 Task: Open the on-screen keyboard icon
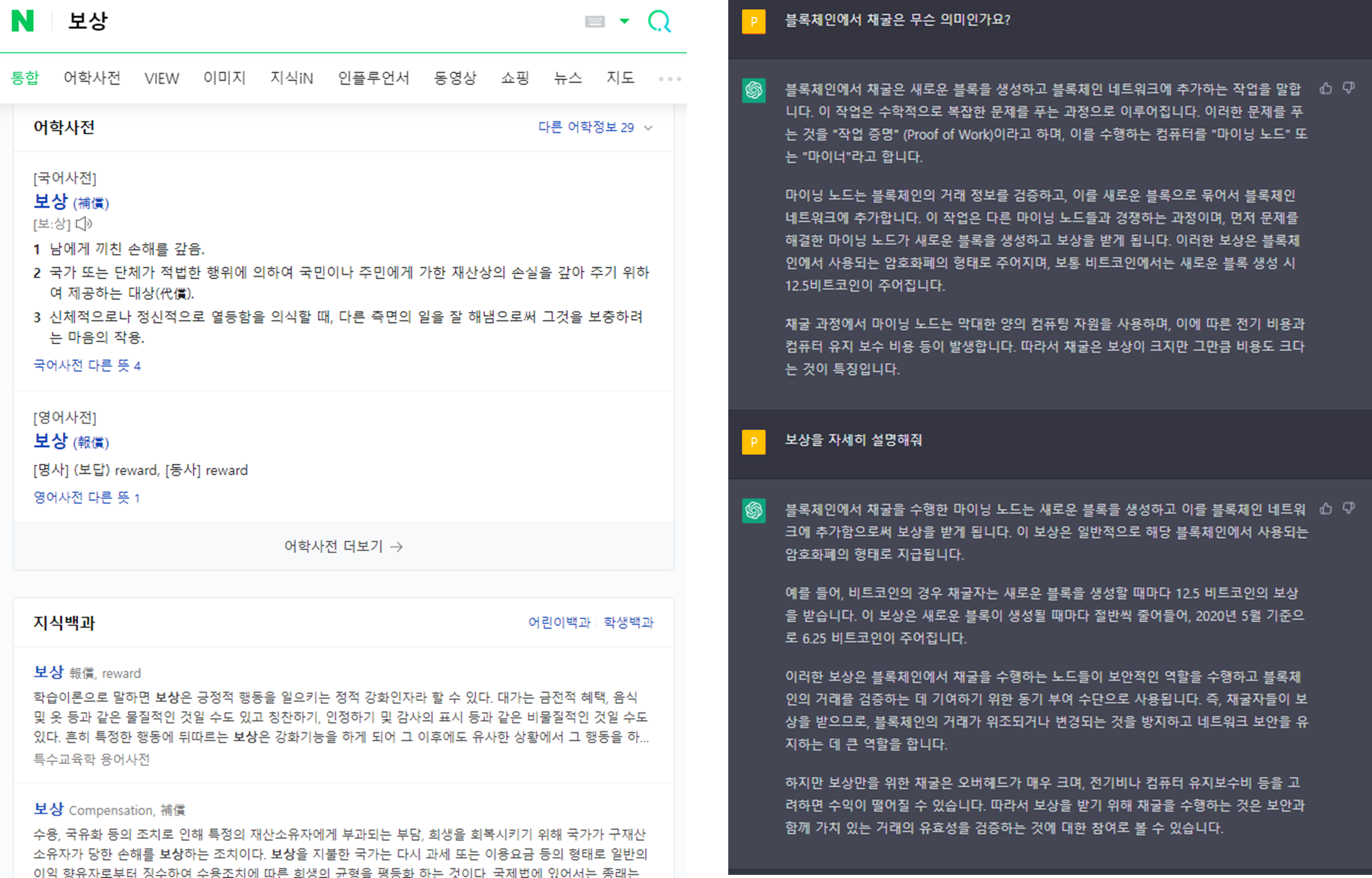tap(594, 21)
